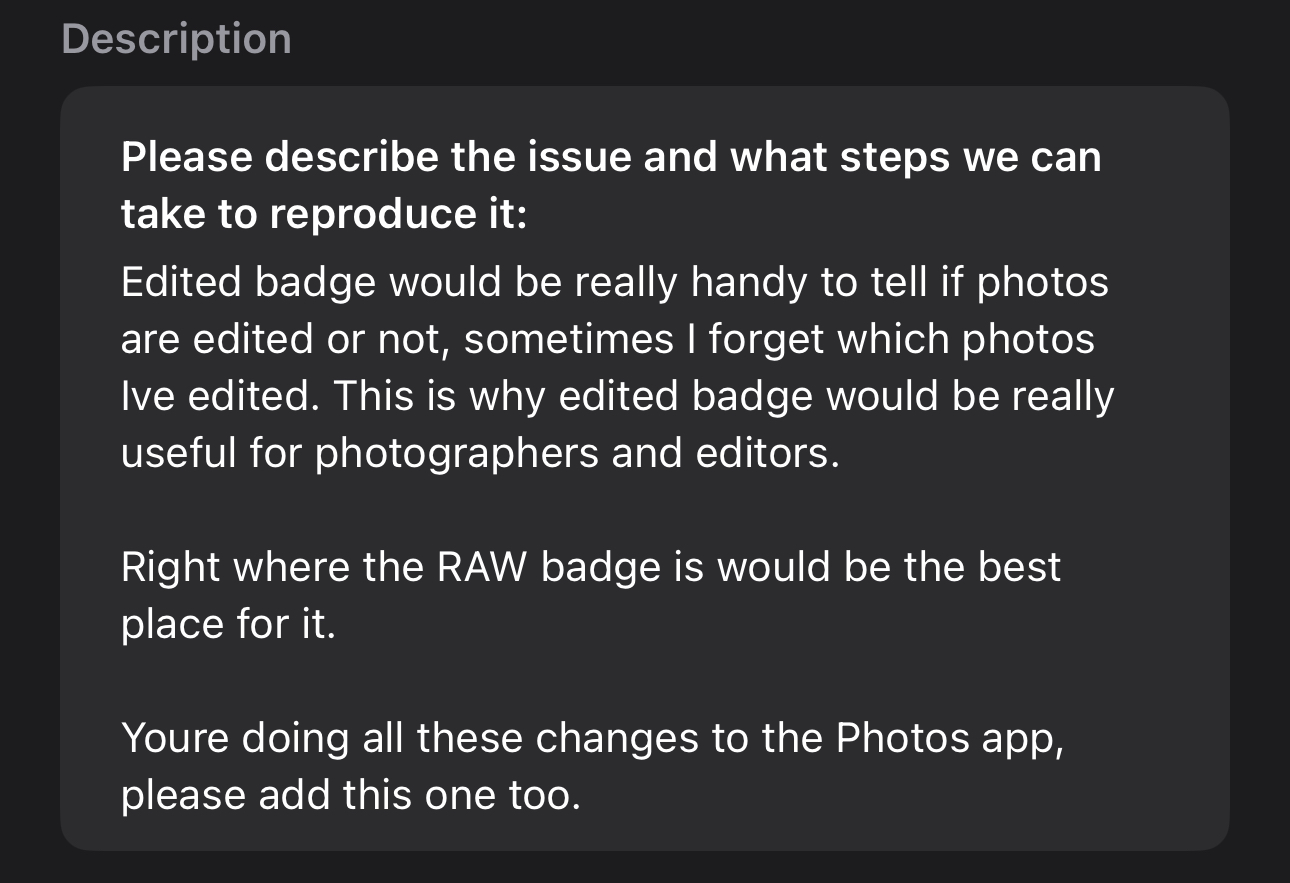The image size is (1290, 883).
Task: Click the words "Edited badge" starting the first paragraph
Action: click(x=248, y=283)
